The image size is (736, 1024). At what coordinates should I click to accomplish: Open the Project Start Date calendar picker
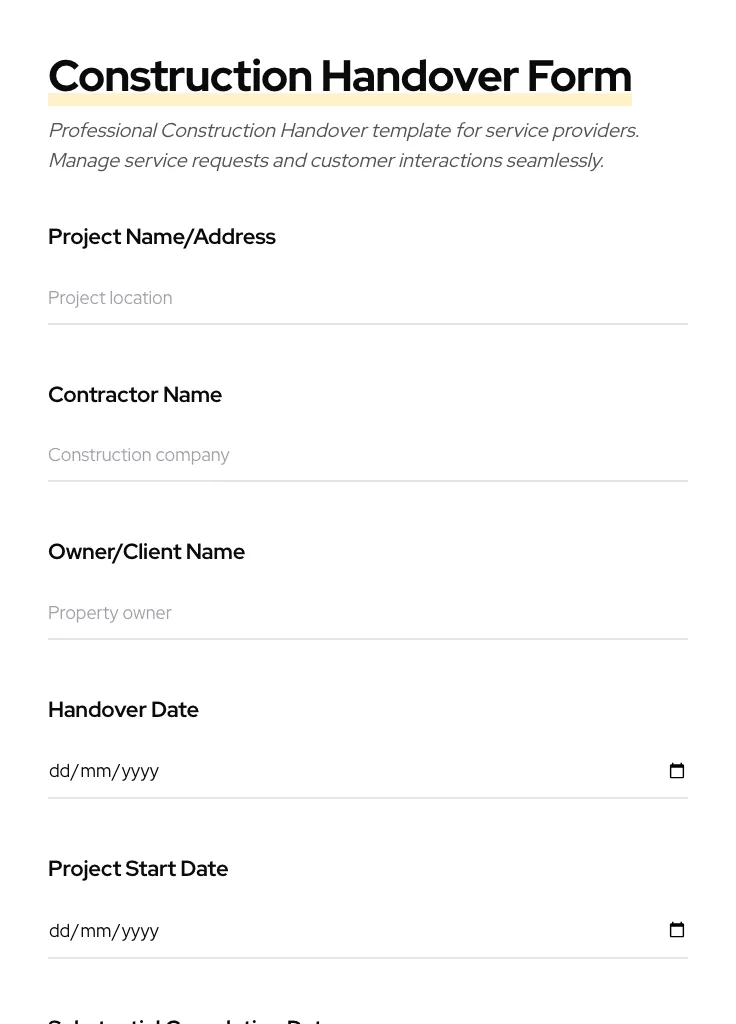click(677, 930)
